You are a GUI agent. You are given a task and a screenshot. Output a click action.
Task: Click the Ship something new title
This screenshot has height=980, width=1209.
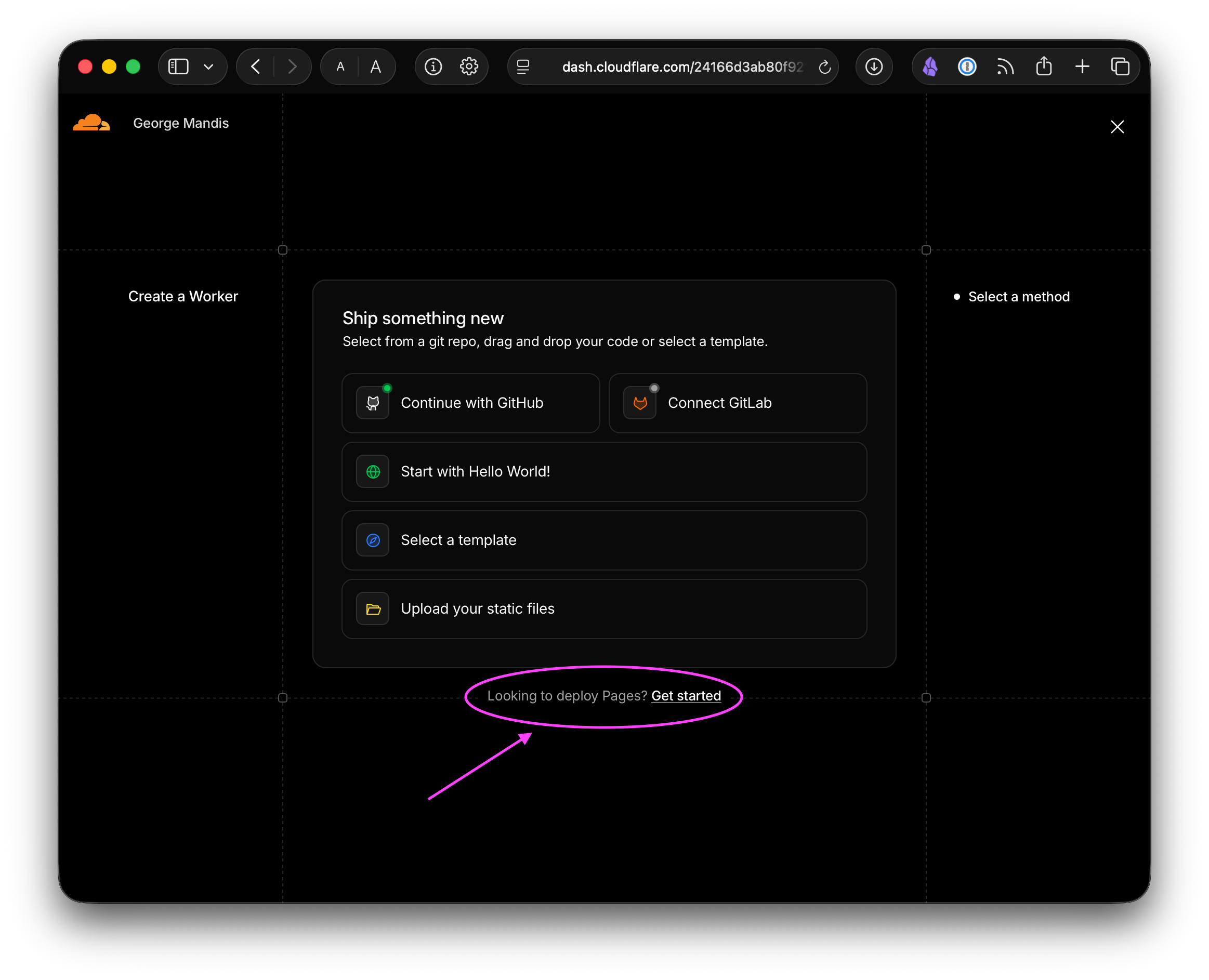point(423,319)
